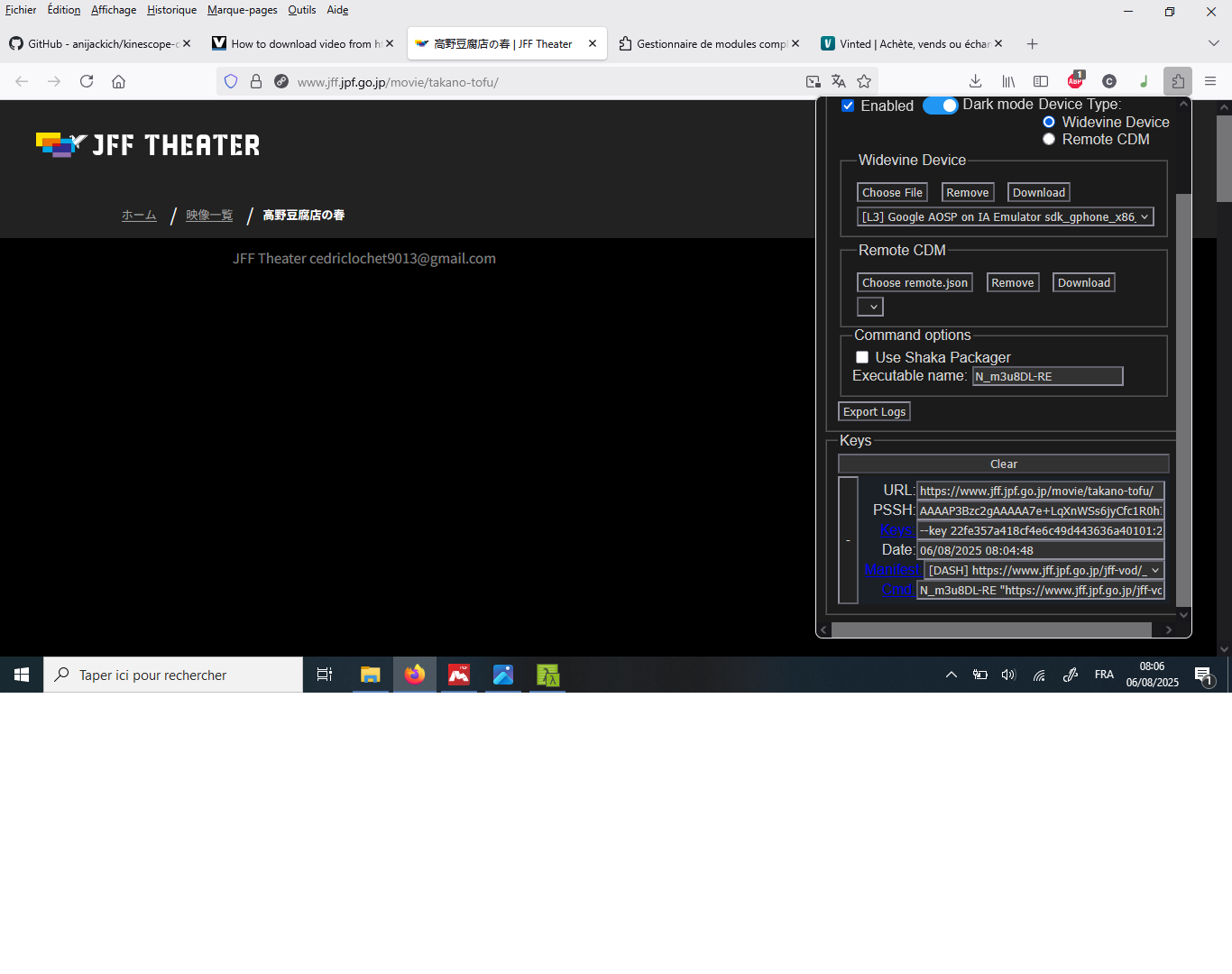The image size is (1232, 974).
Task: Click the Executable name input field
Action: (1048, 376)
